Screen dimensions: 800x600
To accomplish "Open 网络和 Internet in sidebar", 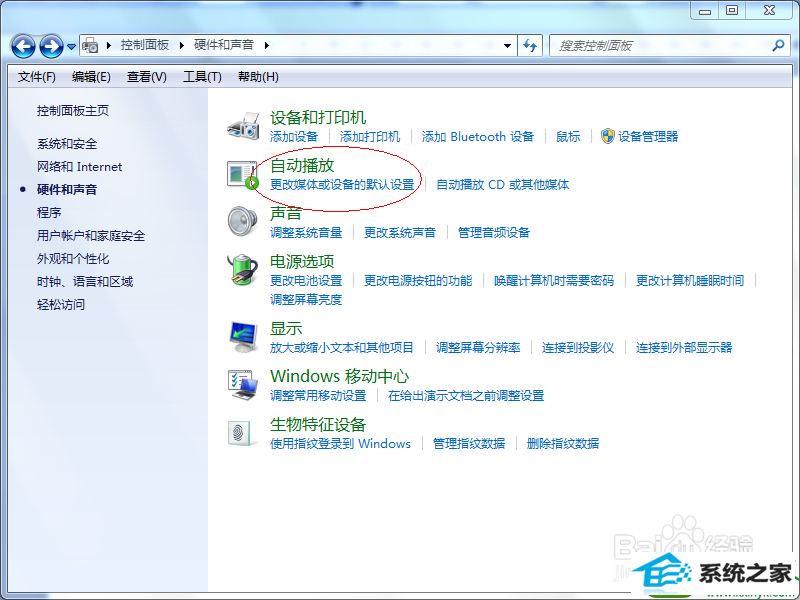I will [80, 167].
